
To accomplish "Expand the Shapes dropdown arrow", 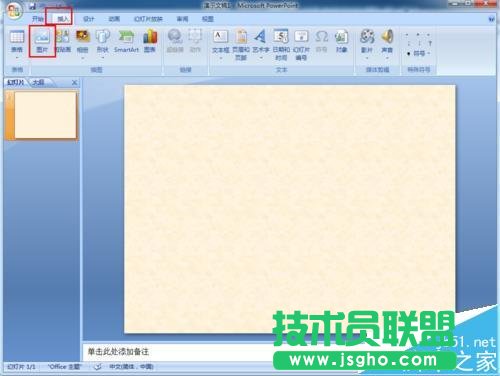I will [103, 58].
